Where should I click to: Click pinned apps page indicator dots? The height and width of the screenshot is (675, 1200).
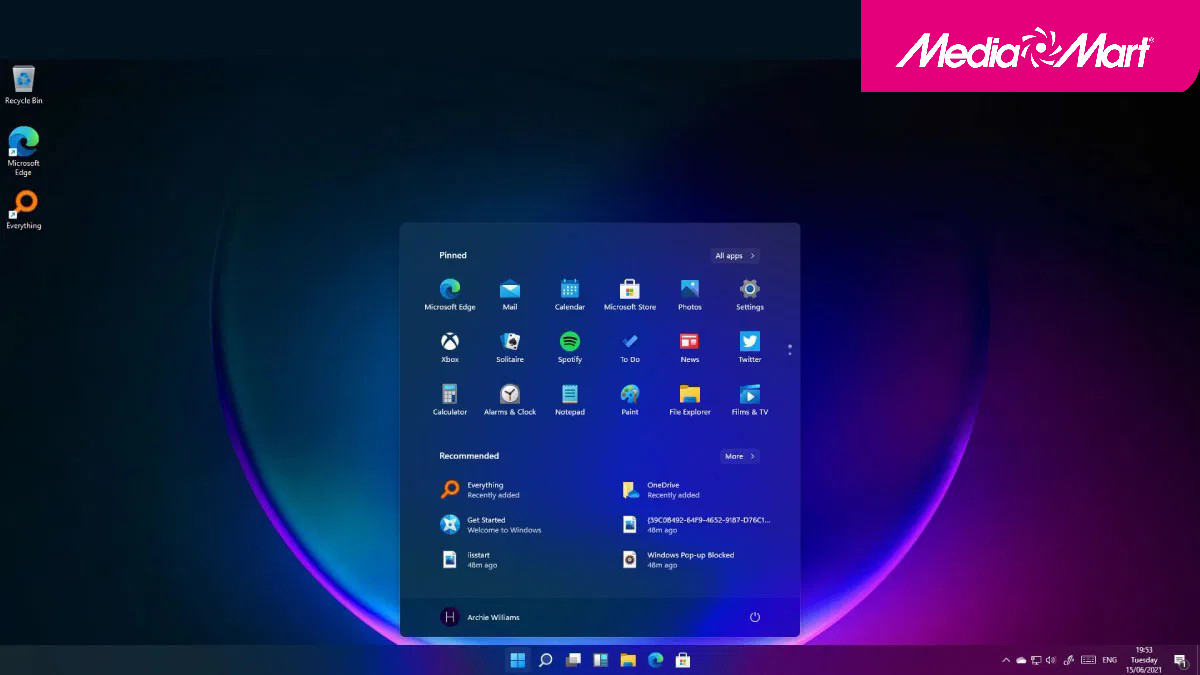point(789,350)
